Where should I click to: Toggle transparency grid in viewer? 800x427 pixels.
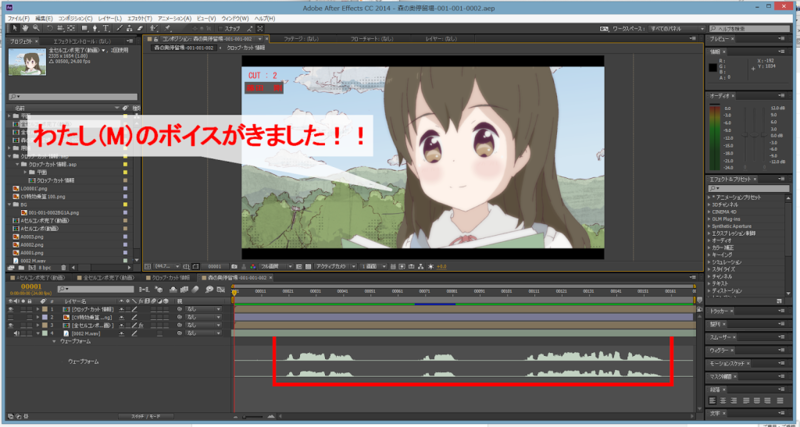pyautogui.click(x=308, y=266)
